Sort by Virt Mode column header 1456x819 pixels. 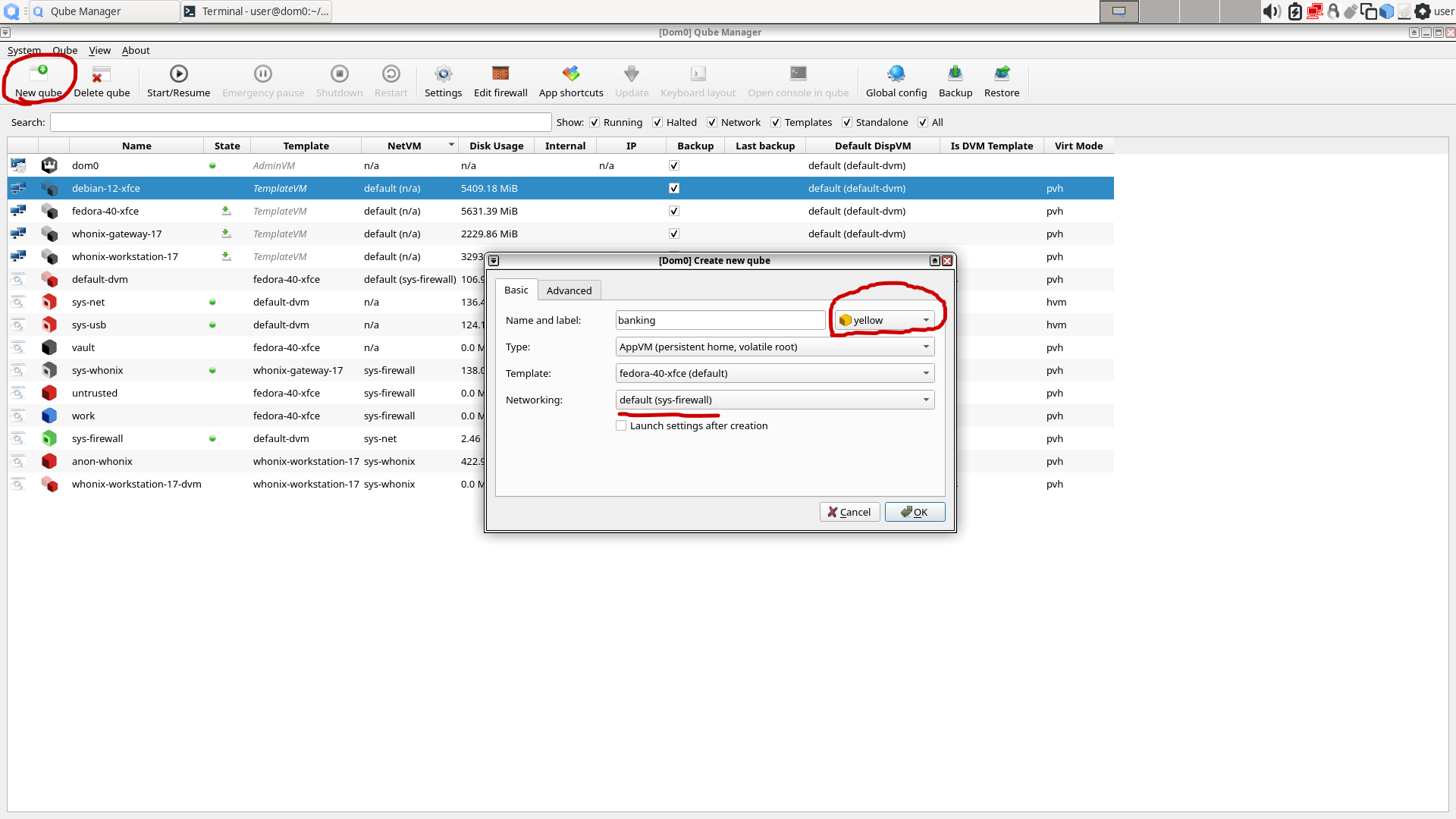tap(1078, 146)
